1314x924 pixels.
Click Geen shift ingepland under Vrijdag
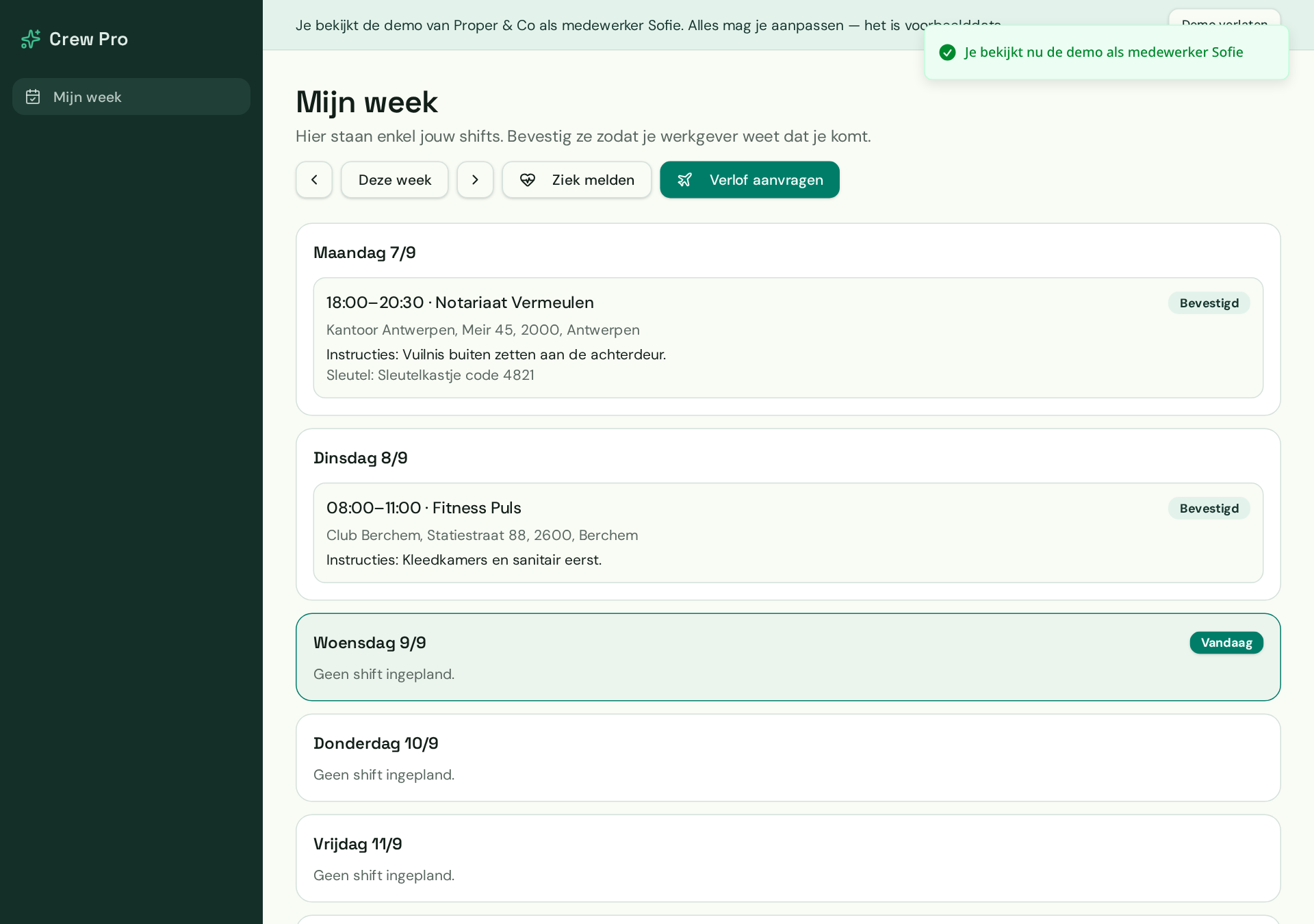(384, 875)
